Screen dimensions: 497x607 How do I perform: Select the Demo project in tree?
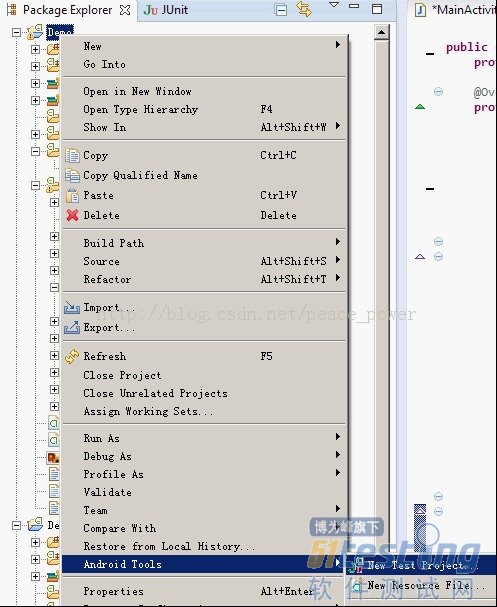point(60,32)
